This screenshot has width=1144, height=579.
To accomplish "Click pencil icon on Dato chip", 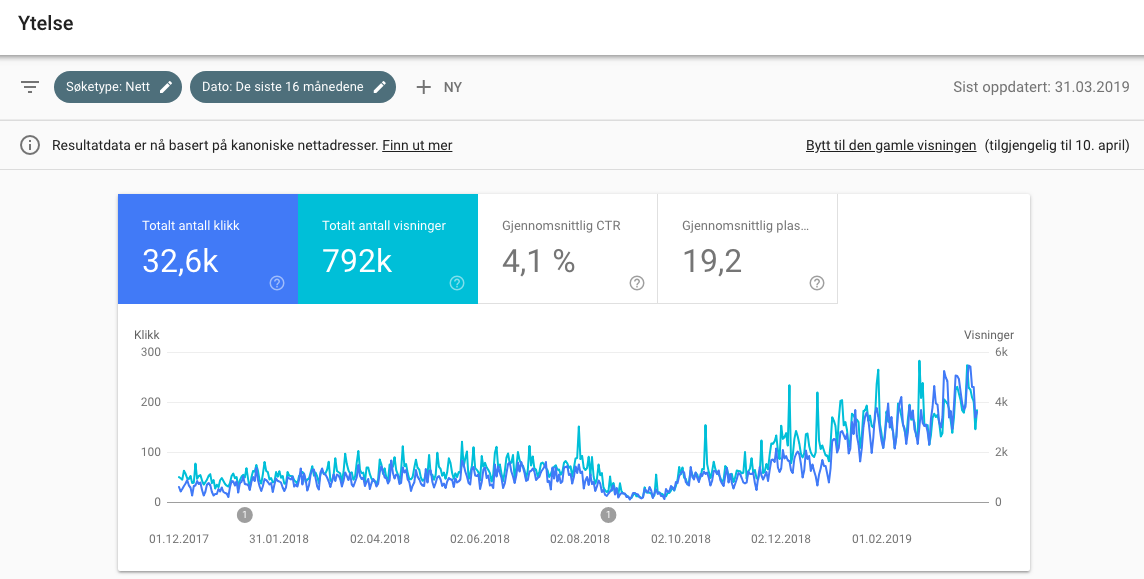I will [379, 88].
